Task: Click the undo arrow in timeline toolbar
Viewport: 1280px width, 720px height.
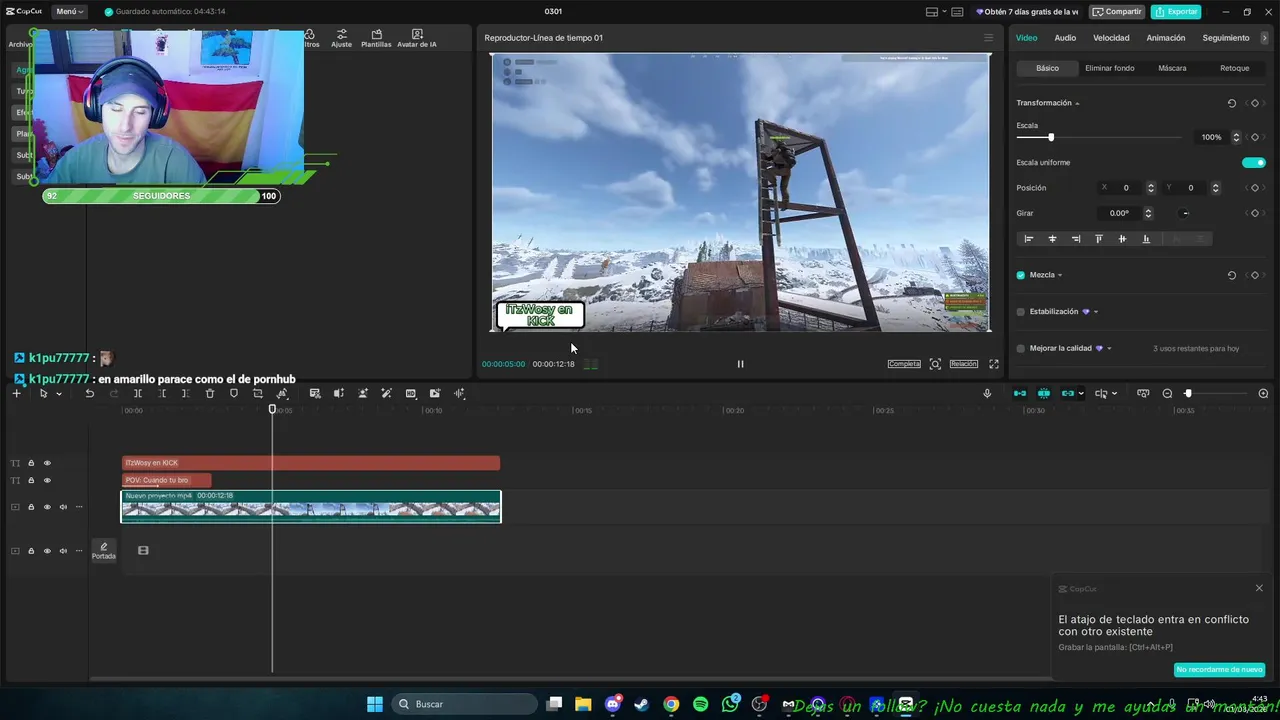Action: (90, 394)
